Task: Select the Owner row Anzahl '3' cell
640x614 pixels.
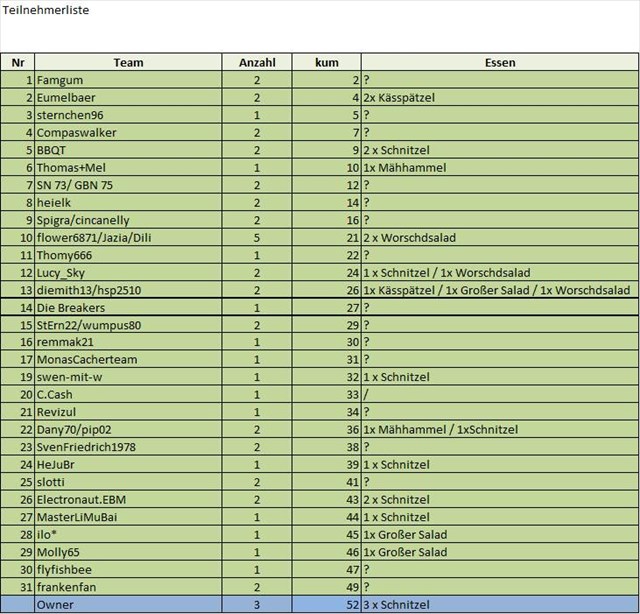Action: pos(257,605)
